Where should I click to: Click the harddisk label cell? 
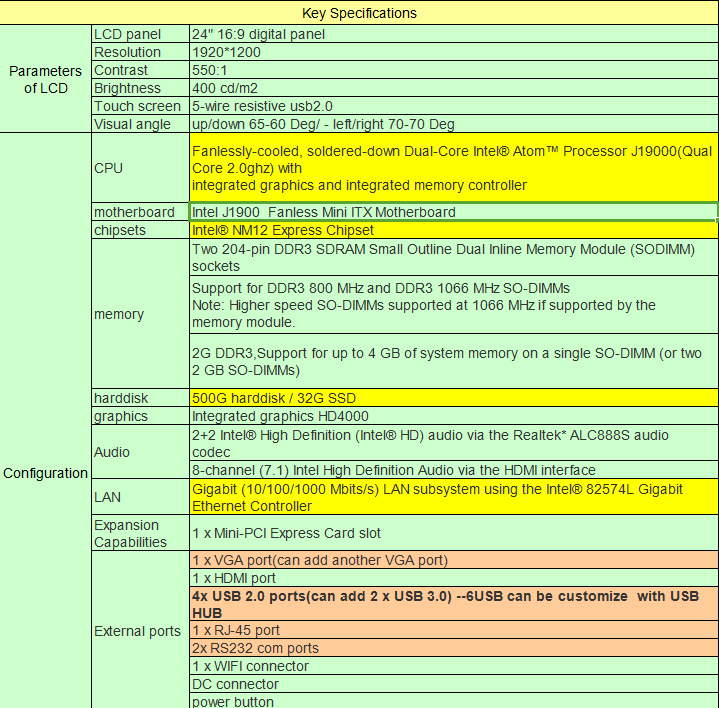(140, 398)
